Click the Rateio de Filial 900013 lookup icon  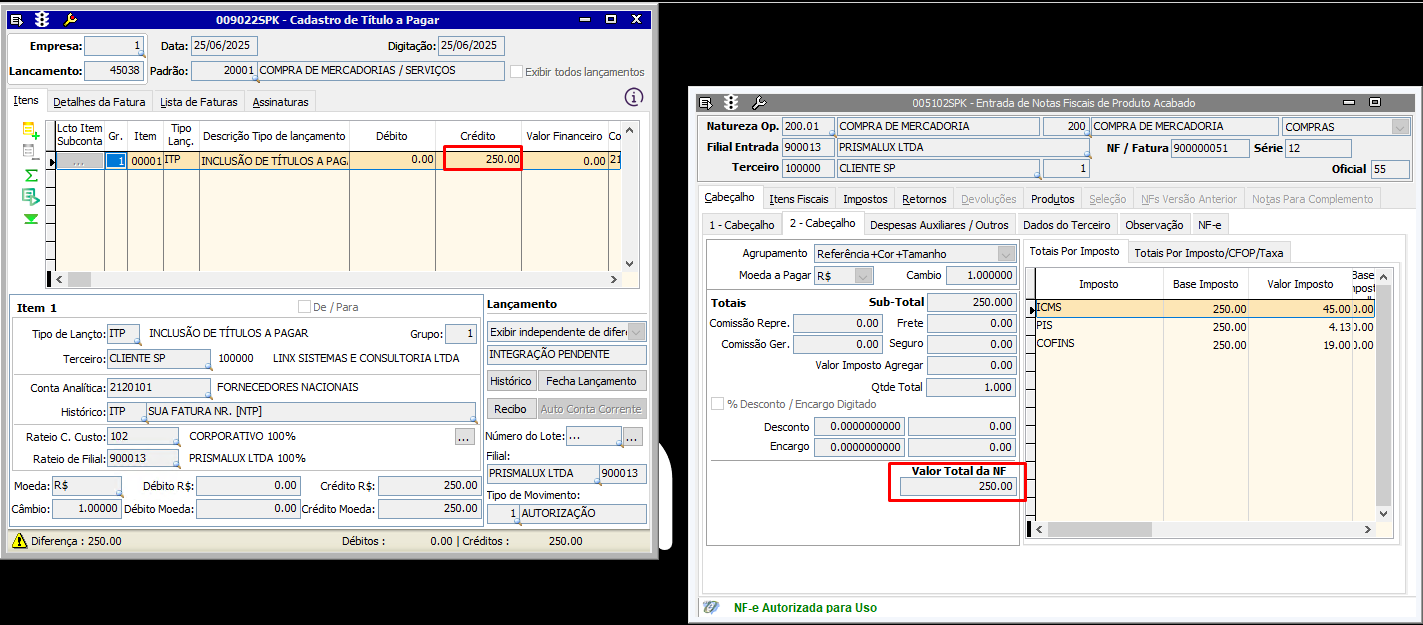(178, 466)
